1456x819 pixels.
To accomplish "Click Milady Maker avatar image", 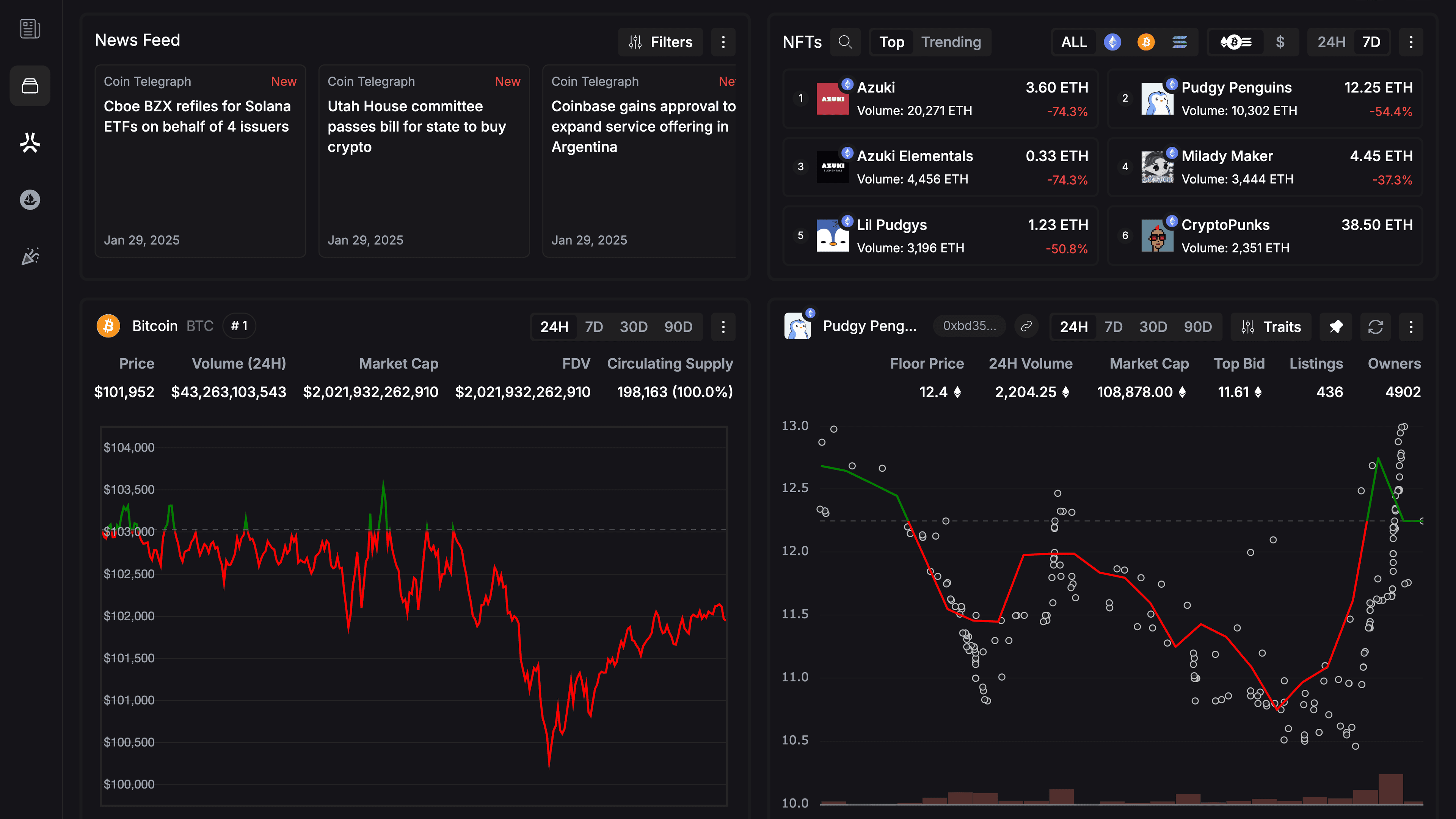I will tap(1157, 167).
